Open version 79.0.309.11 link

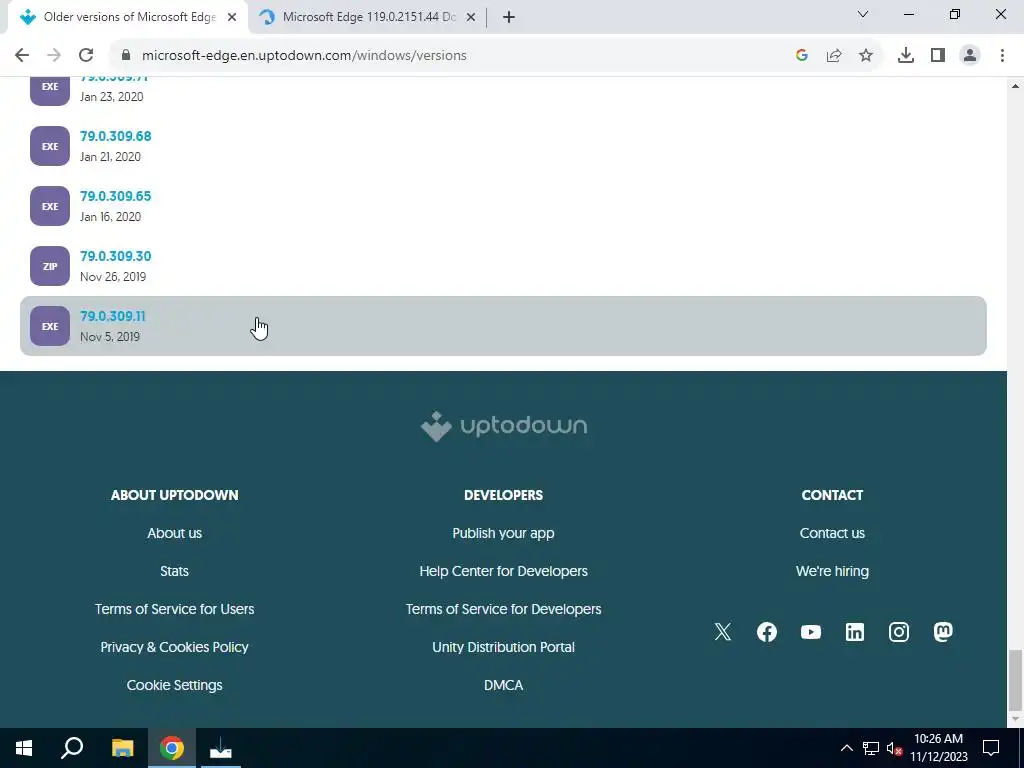pyautogui.click(x=113, y=316)
